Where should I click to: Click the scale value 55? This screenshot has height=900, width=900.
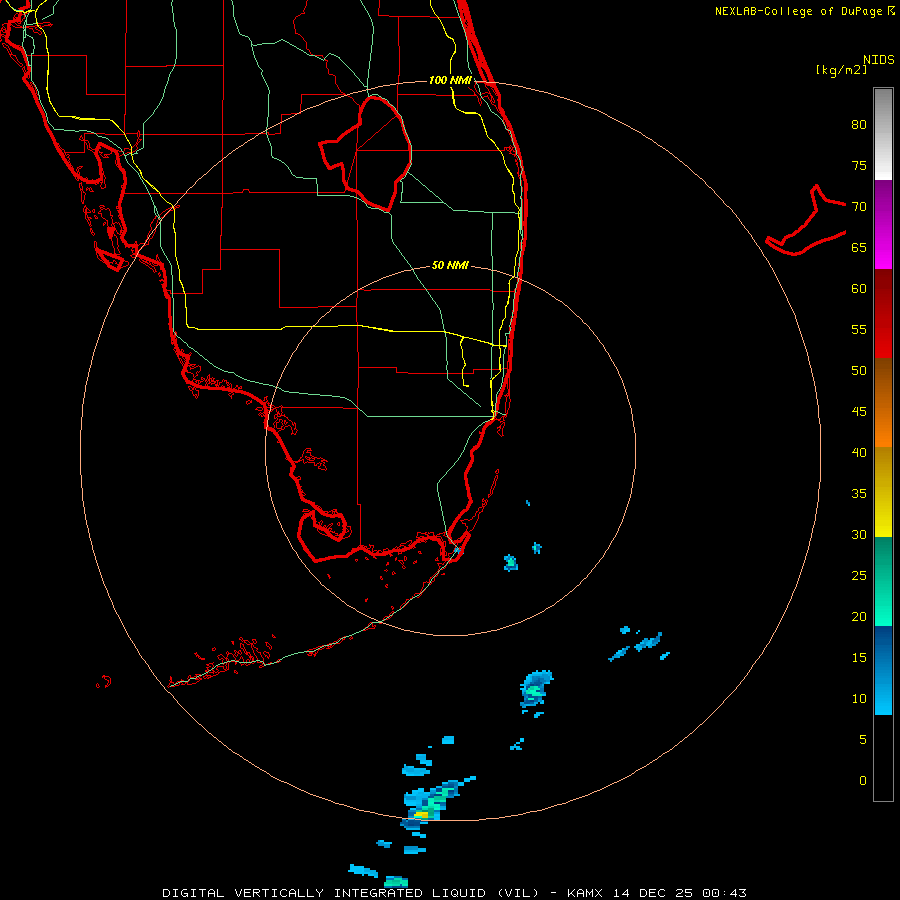click(x=859, y=329)
